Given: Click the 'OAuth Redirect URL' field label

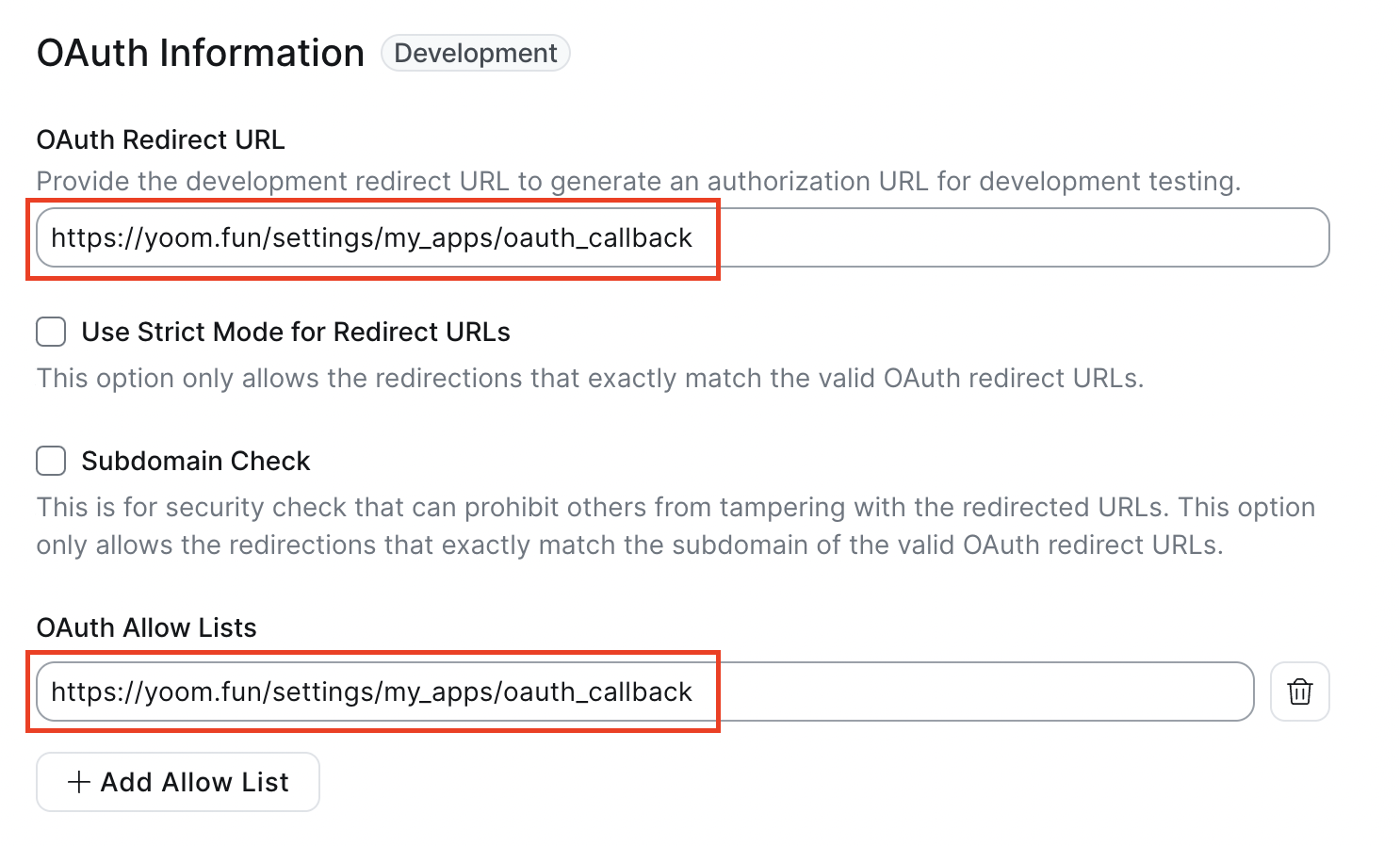Looking at the screenshot, I should [x=160, y=139].
